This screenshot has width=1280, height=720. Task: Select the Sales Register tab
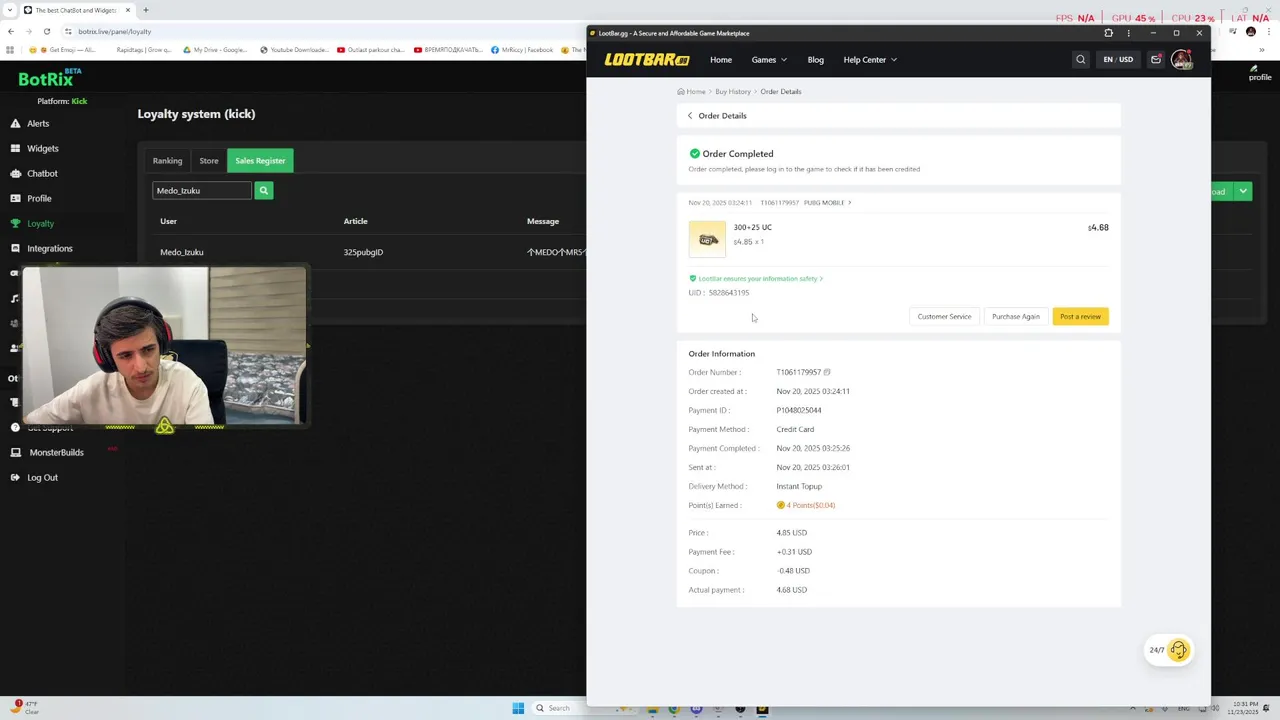pyautogui.click(x=260, y=160)
